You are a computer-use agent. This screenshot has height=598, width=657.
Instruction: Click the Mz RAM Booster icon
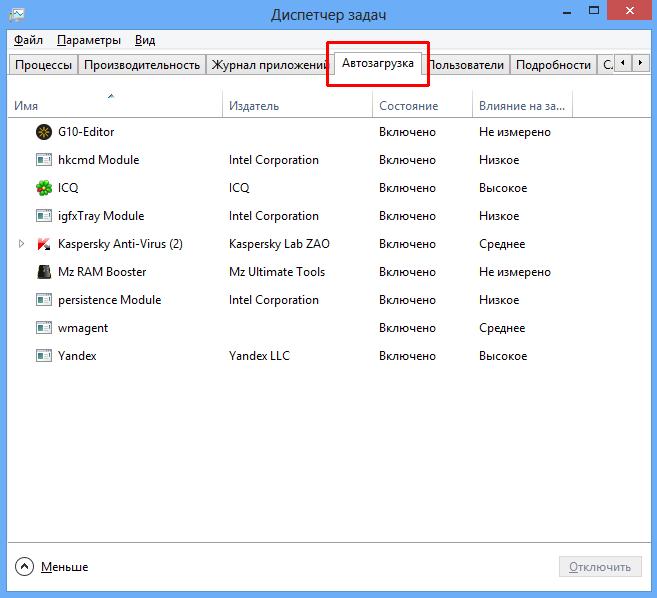click(x=44, y=272)
